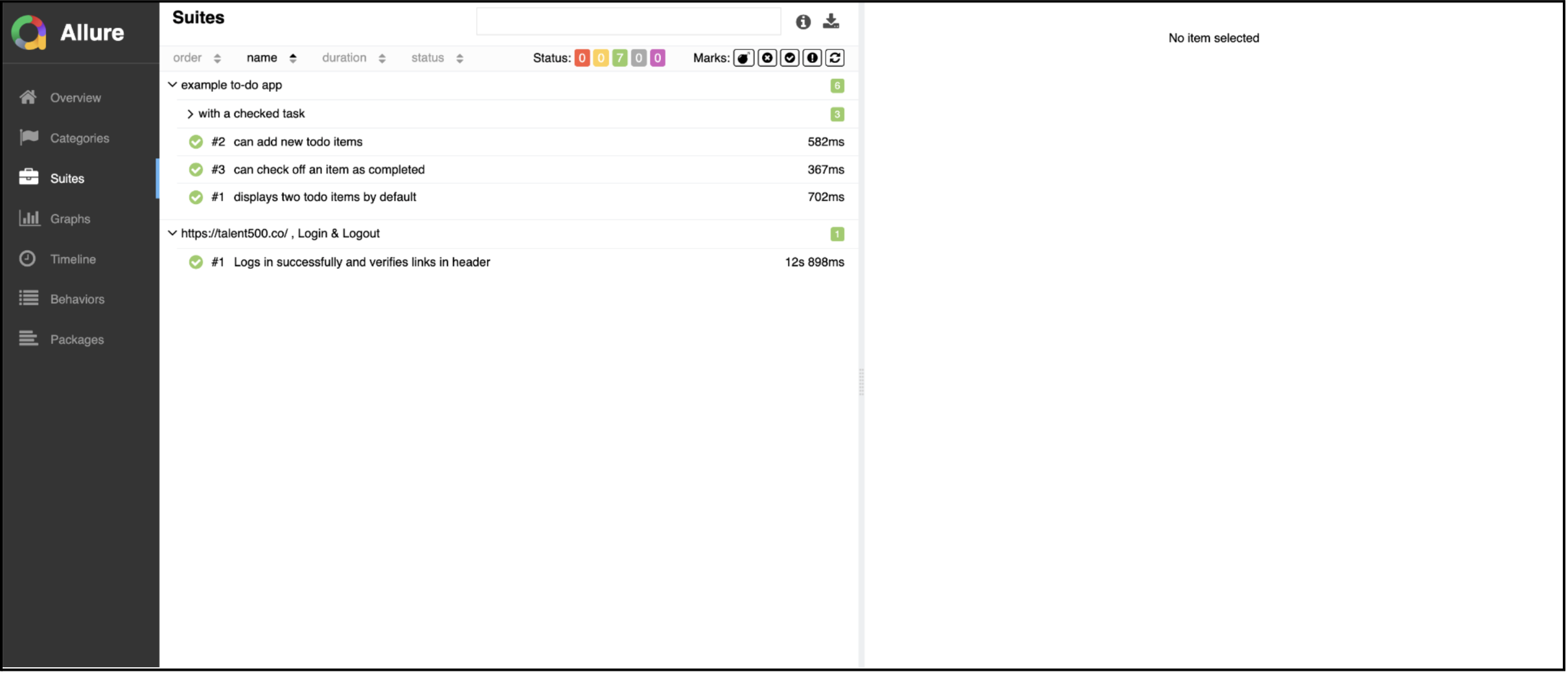Toggle the green passed status filter
The height and width of the screenshot is (675, 1568).
click(620, 58)
